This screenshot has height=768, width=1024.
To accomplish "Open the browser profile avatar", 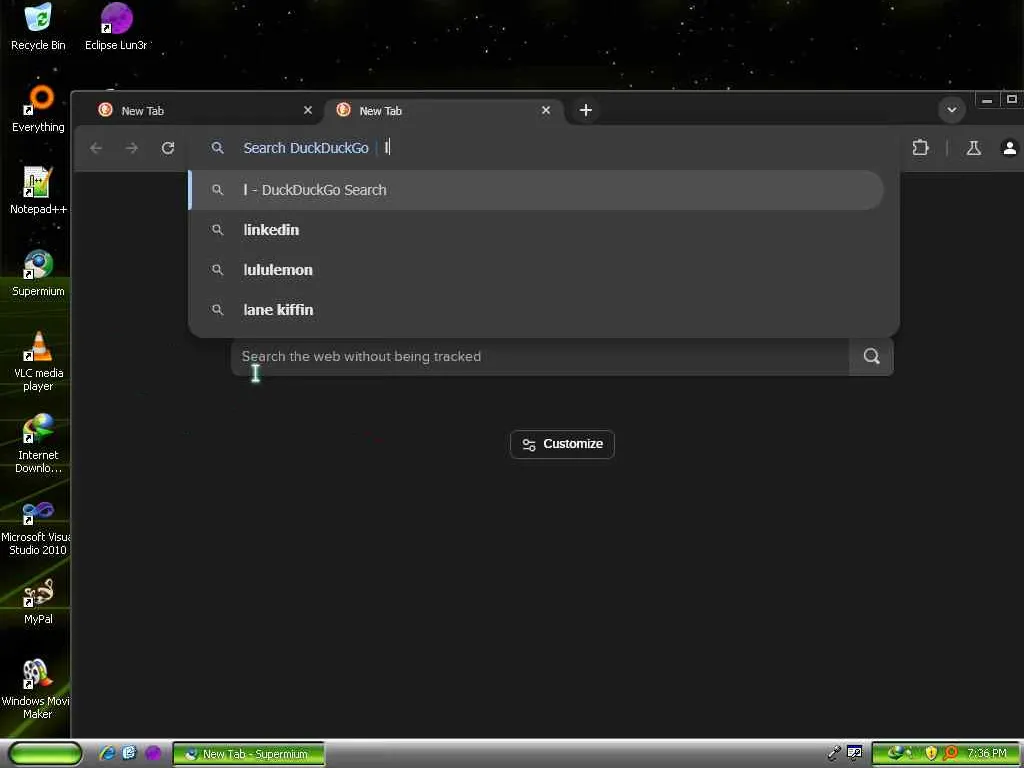I will (x=1010, y=148).
